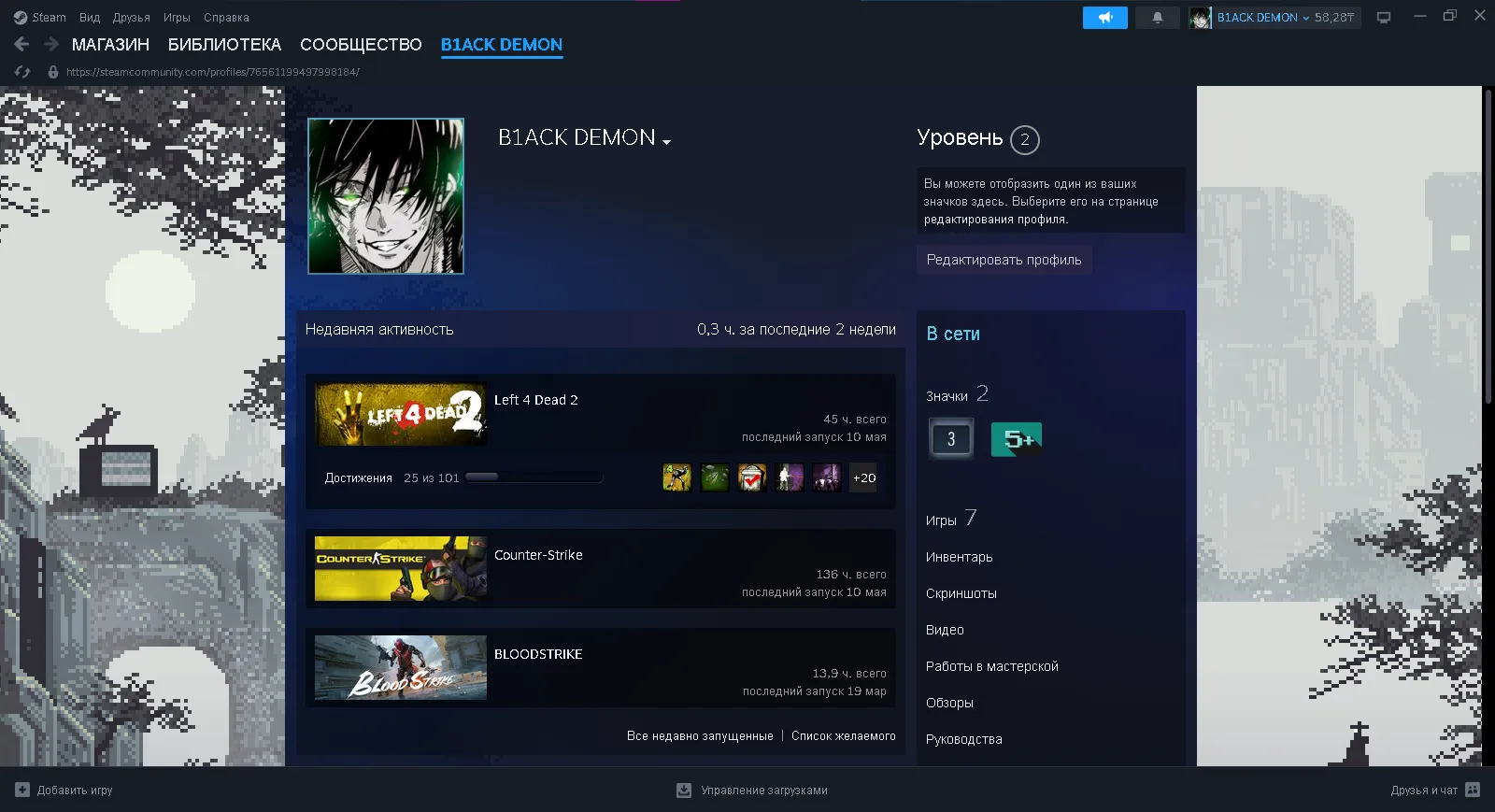Viewport: 1495px width, 812px height.
Task: Open the Скриншоты link
Action: 961,593
